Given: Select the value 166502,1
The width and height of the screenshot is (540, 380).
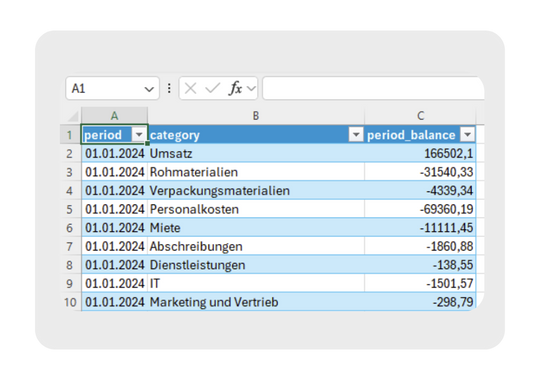Looking at the screenshot, I should 420,153.
